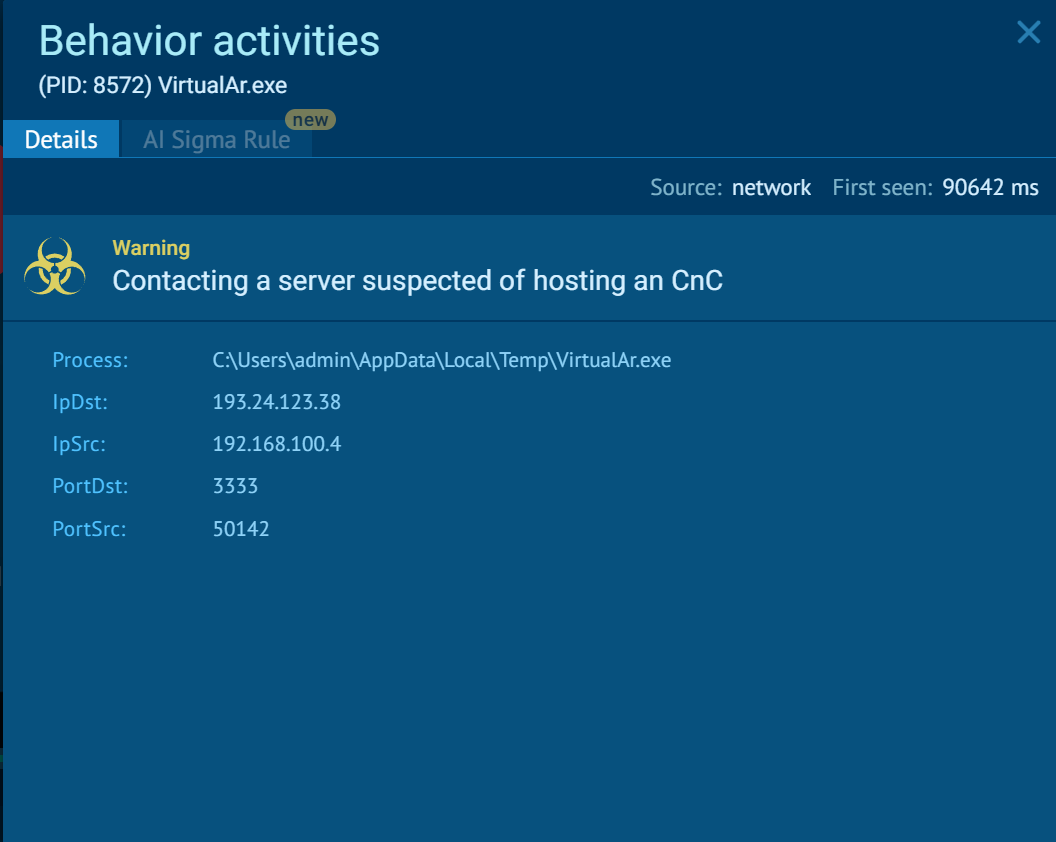Screen dimensions: 1056x842
Task: Select source port value 50142
Action: click(x=241, y=529)
